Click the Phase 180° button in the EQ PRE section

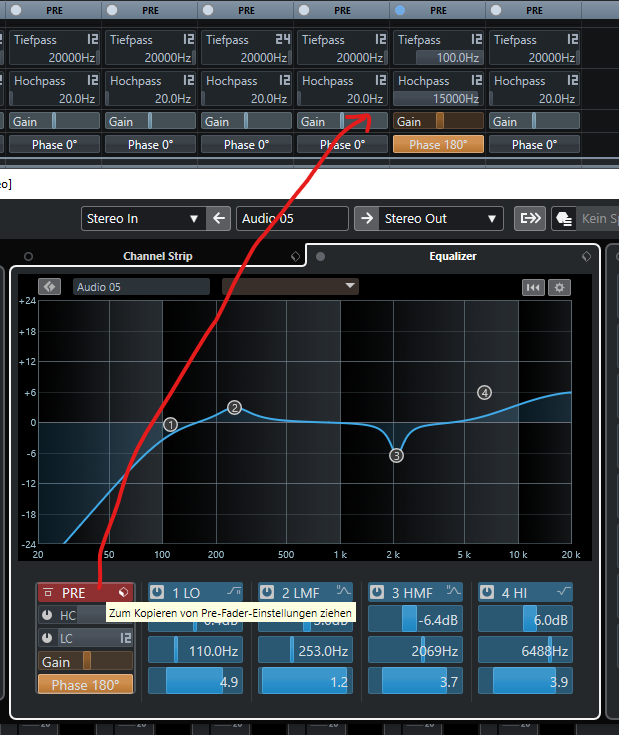click(x=85, y=685)
